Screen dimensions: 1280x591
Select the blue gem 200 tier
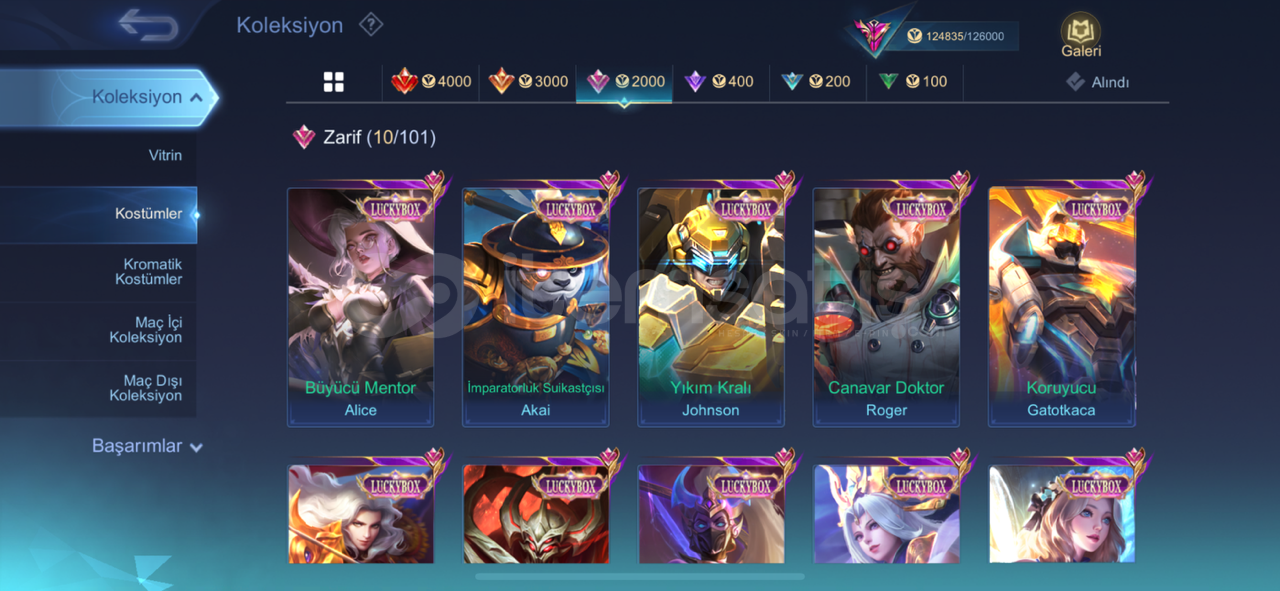pos(816,82)
